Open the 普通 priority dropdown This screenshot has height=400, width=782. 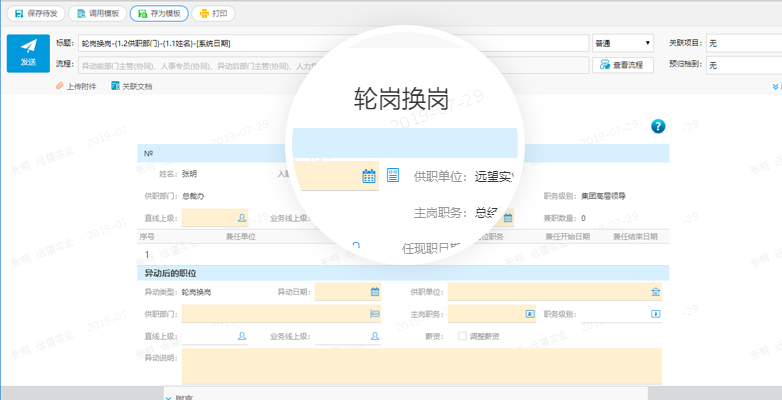[623, 44]
